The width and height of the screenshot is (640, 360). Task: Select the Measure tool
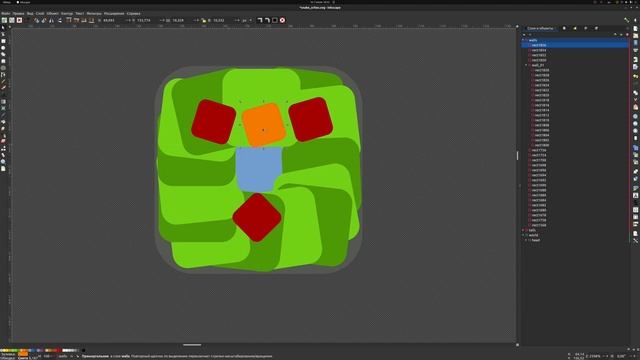(3, 155)
